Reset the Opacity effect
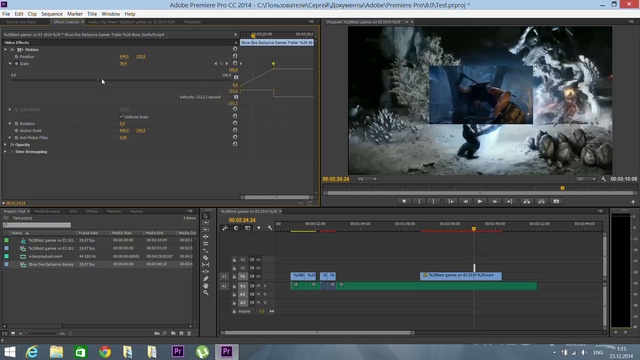Screen dimensions: 640x360 [235, 144]
